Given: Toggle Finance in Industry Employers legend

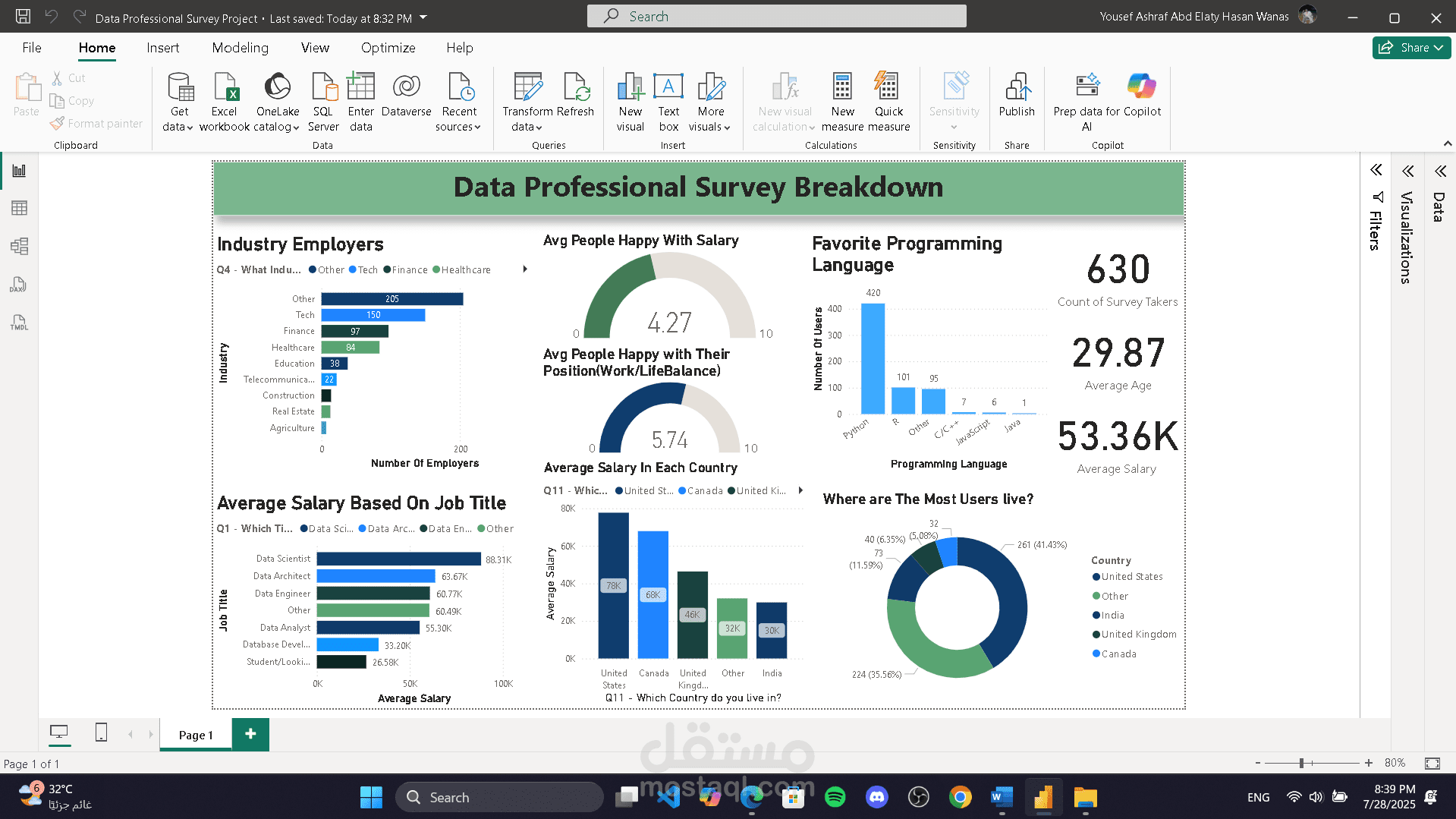Looking at the screenshot, I should point(406,269).
